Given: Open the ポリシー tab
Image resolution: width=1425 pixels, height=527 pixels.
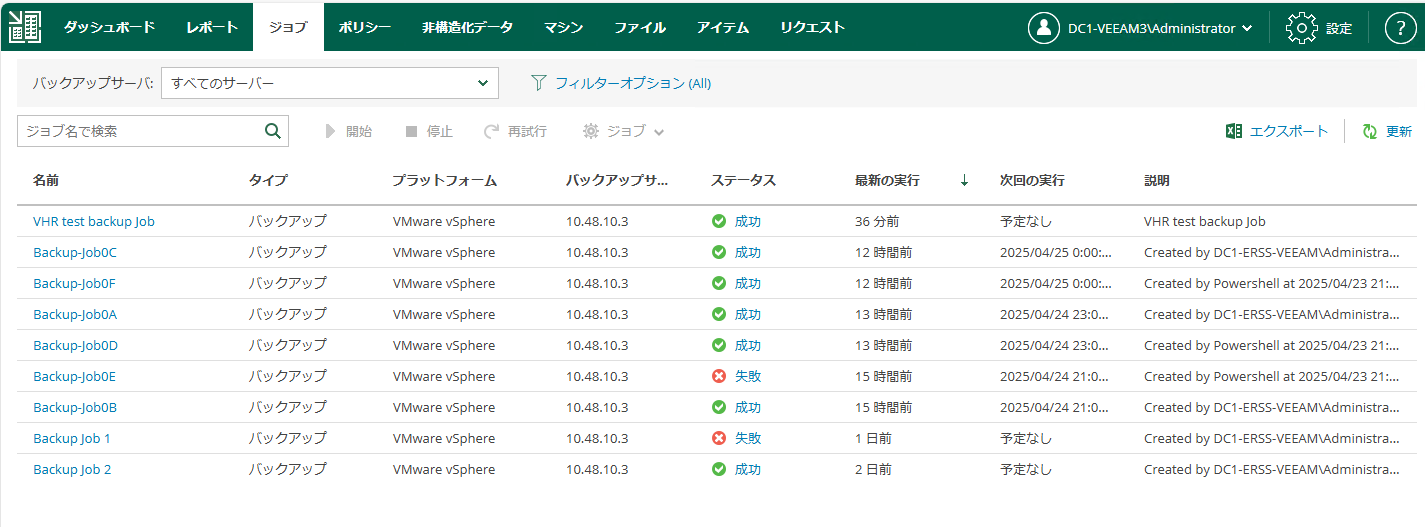Looking at the screenshot, I should 365,27.
